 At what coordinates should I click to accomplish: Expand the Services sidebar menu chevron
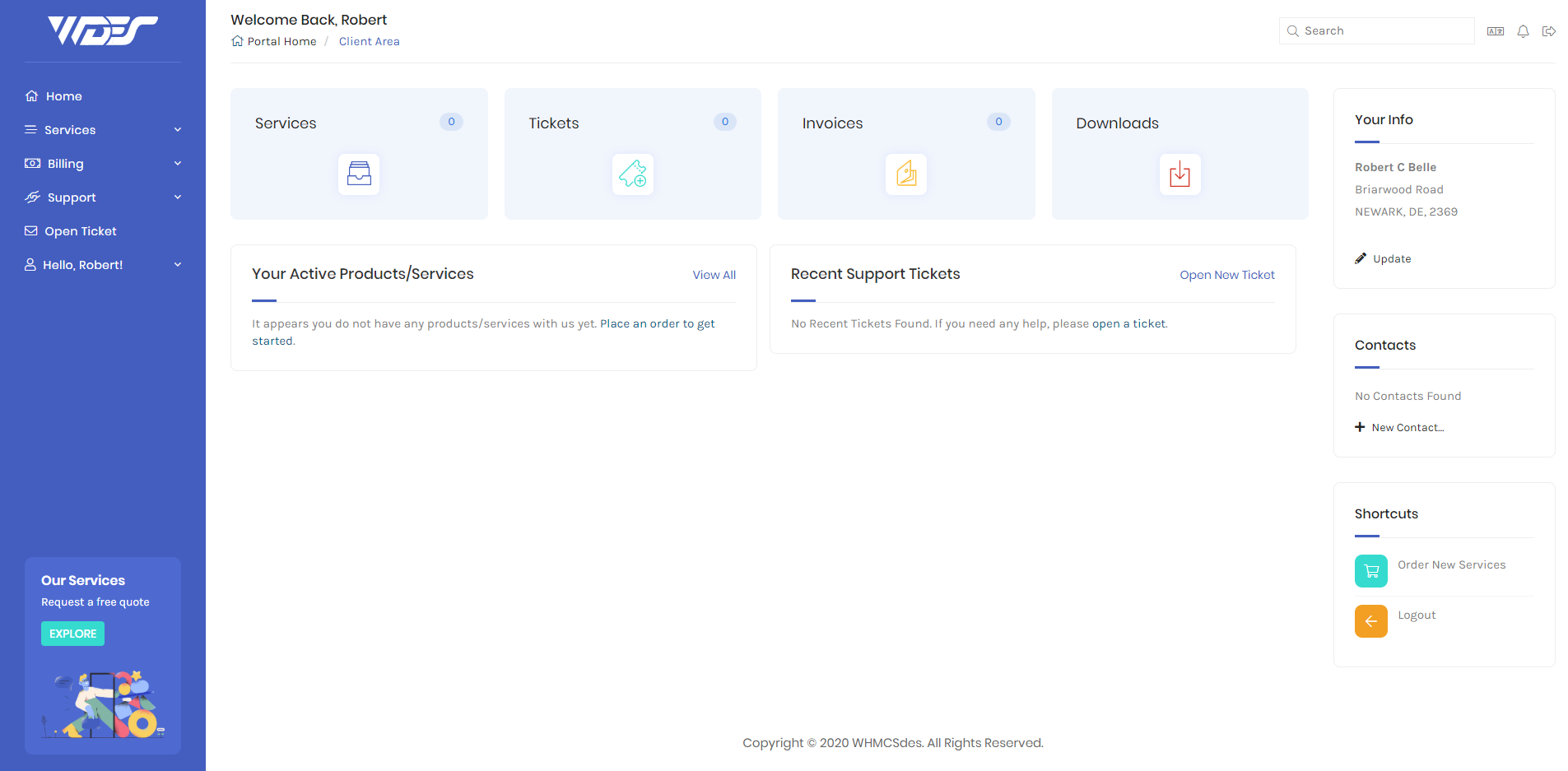178,130
